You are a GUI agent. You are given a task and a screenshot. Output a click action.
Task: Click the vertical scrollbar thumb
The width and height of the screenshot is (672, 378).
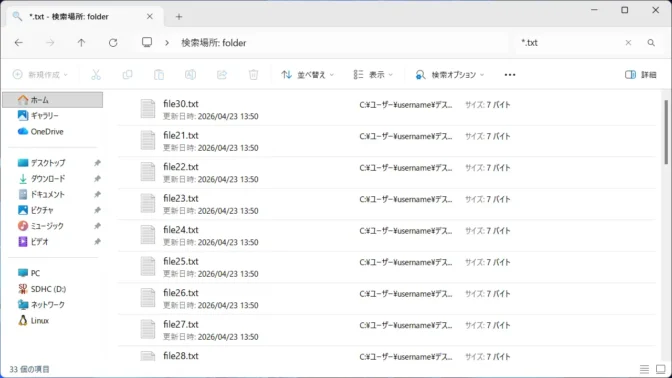(x=666, y=132)
